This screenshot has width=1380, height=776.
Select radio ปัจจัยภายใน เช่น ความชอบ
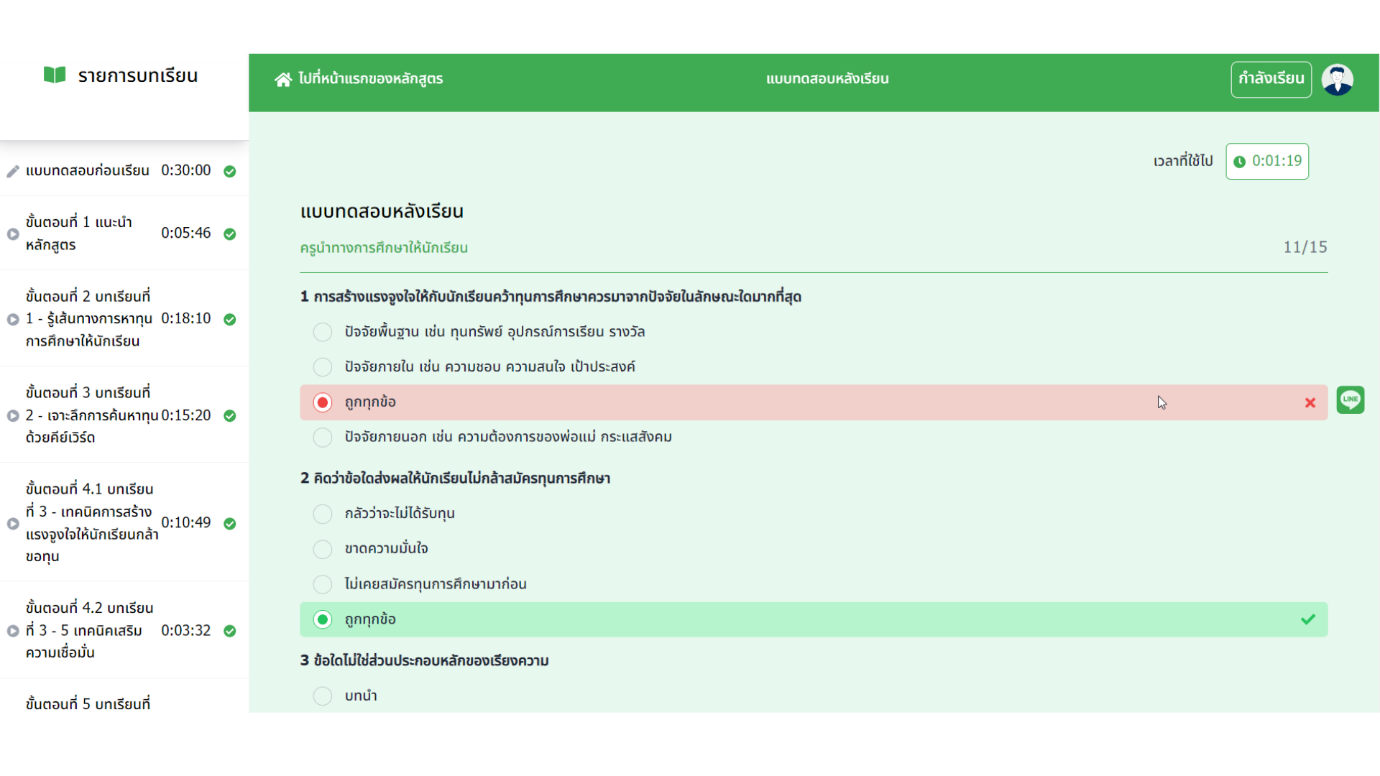coord(322,367)
